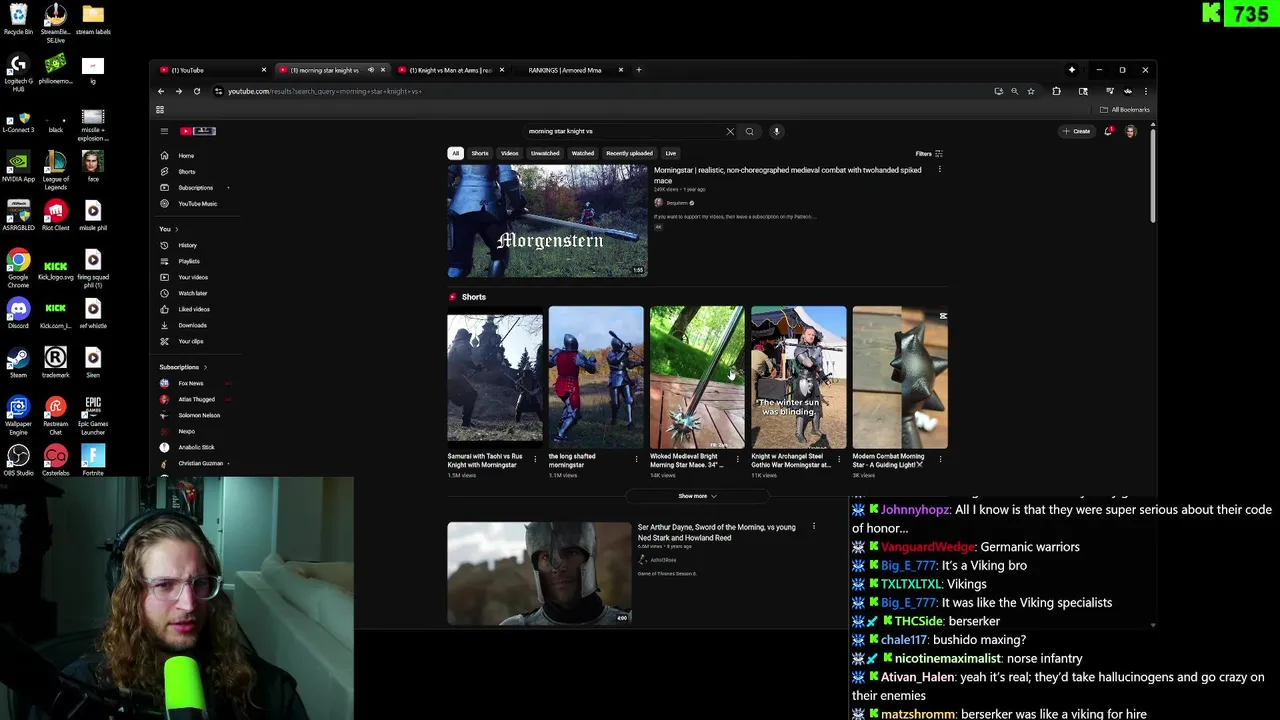This screenshot has height=720, width=1280.
Task: Click the YouTube logo
Action: point(197,131)
